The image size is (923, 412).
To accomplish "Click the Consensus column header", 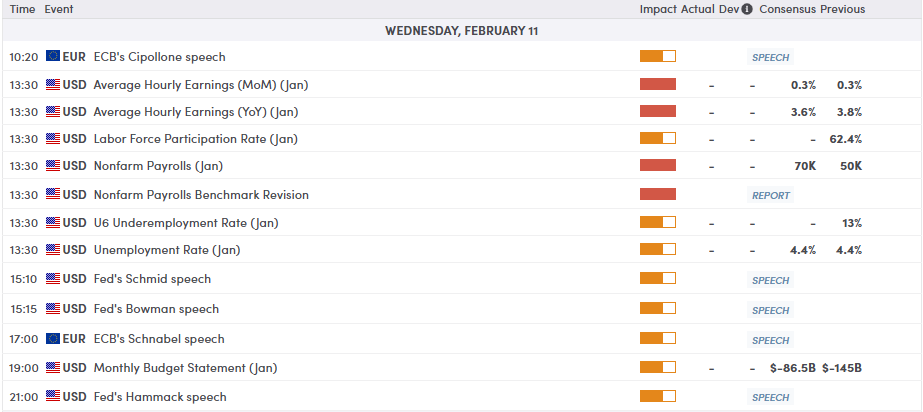I will 787,9.
